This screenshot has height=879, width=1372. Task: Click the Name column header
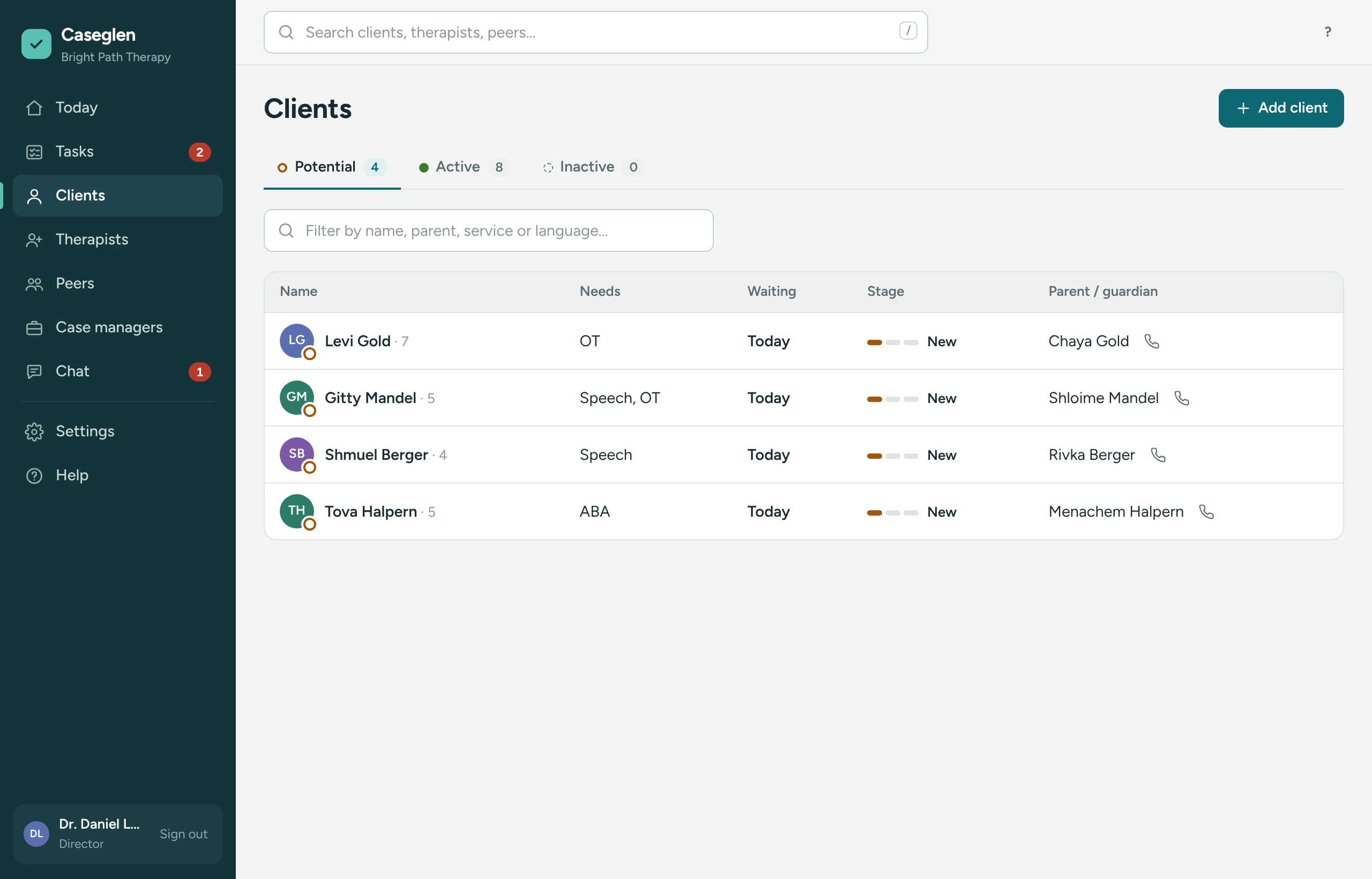coord(299,291)
